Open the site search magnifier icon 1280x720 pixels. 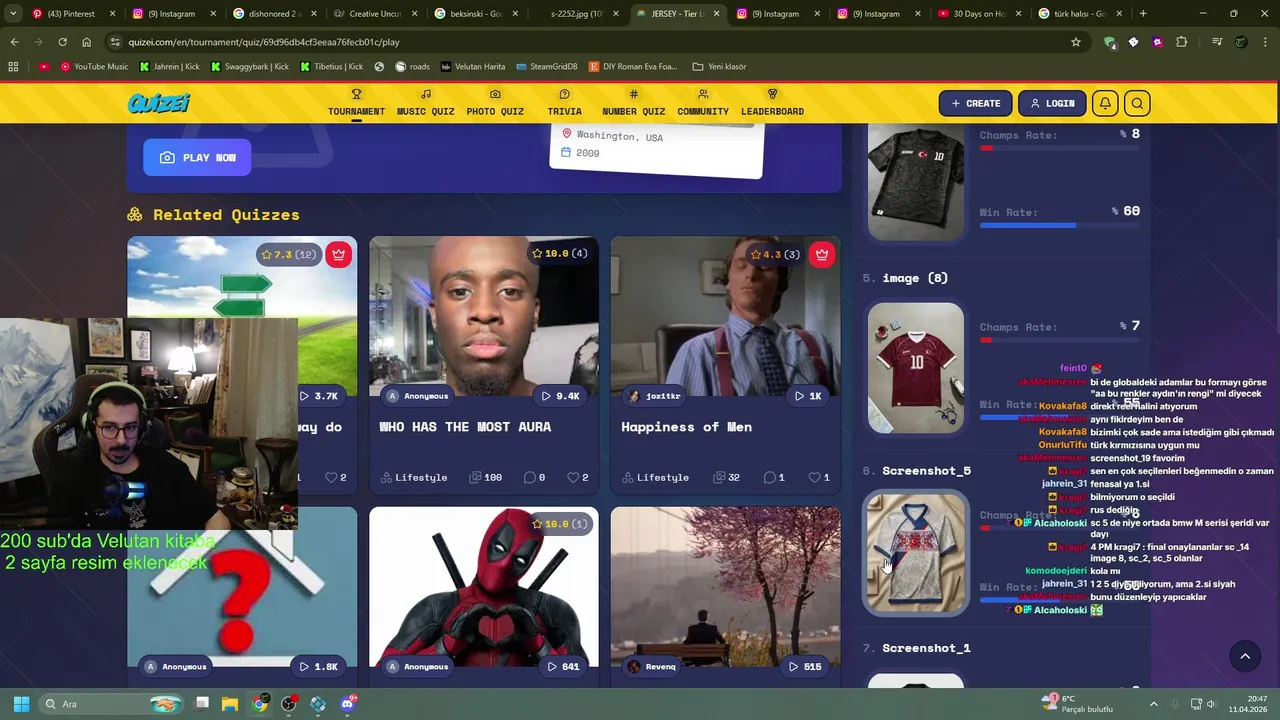(x=1137, y=103)
